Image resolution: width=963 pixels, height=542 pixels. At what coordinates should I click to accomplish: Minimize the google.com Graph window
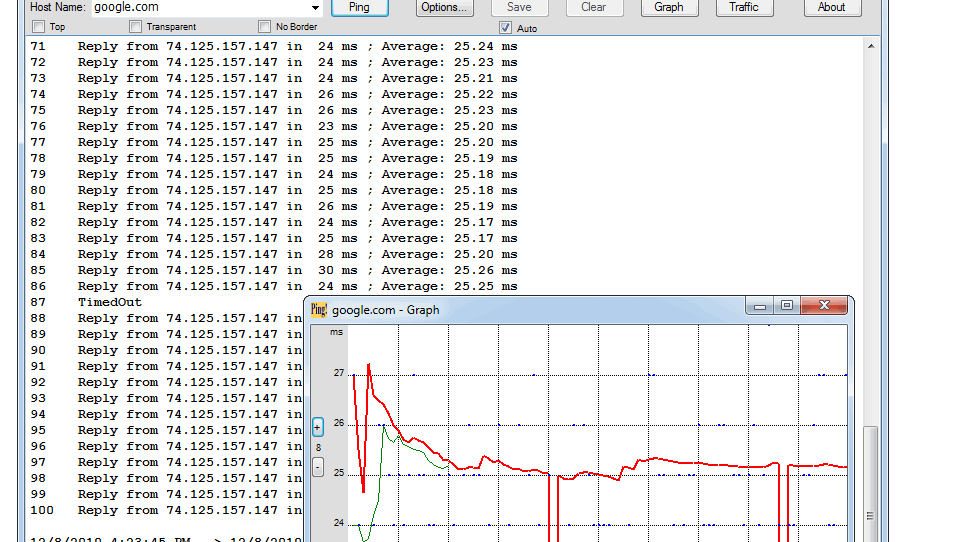coord(760,306)
